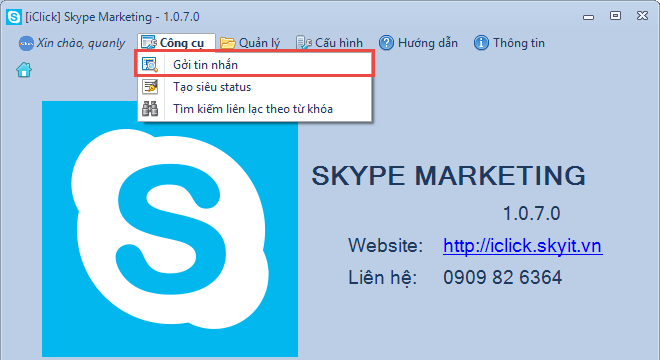This screenshot has width=660, height=360.
Task: Click the Xin chào, quanly greeting label
Action: tap(81, 43)
